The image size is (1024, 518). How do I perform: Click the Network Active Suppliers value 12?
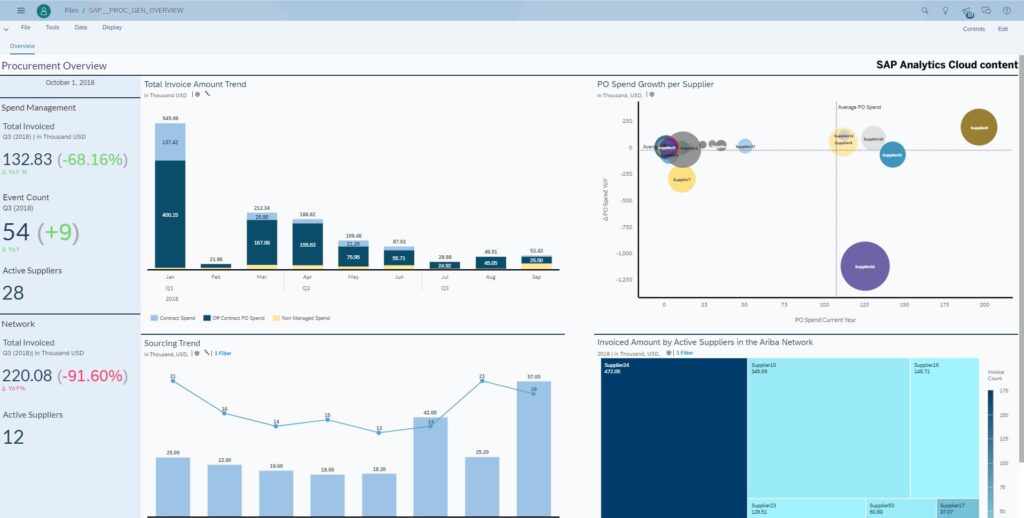(x=13, y=437)
